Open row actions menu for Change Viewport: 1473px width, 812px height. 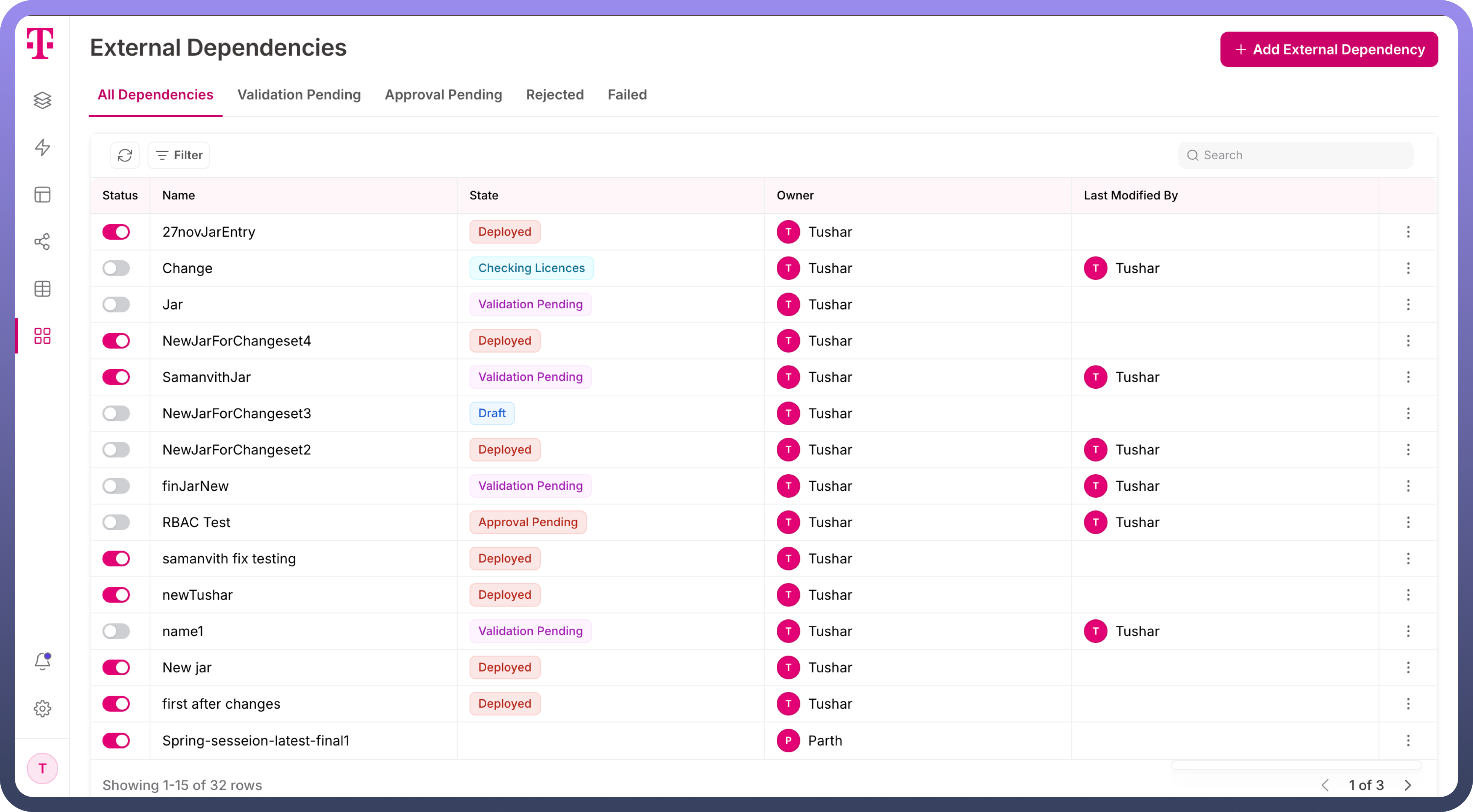click(x=1408, y=268)
